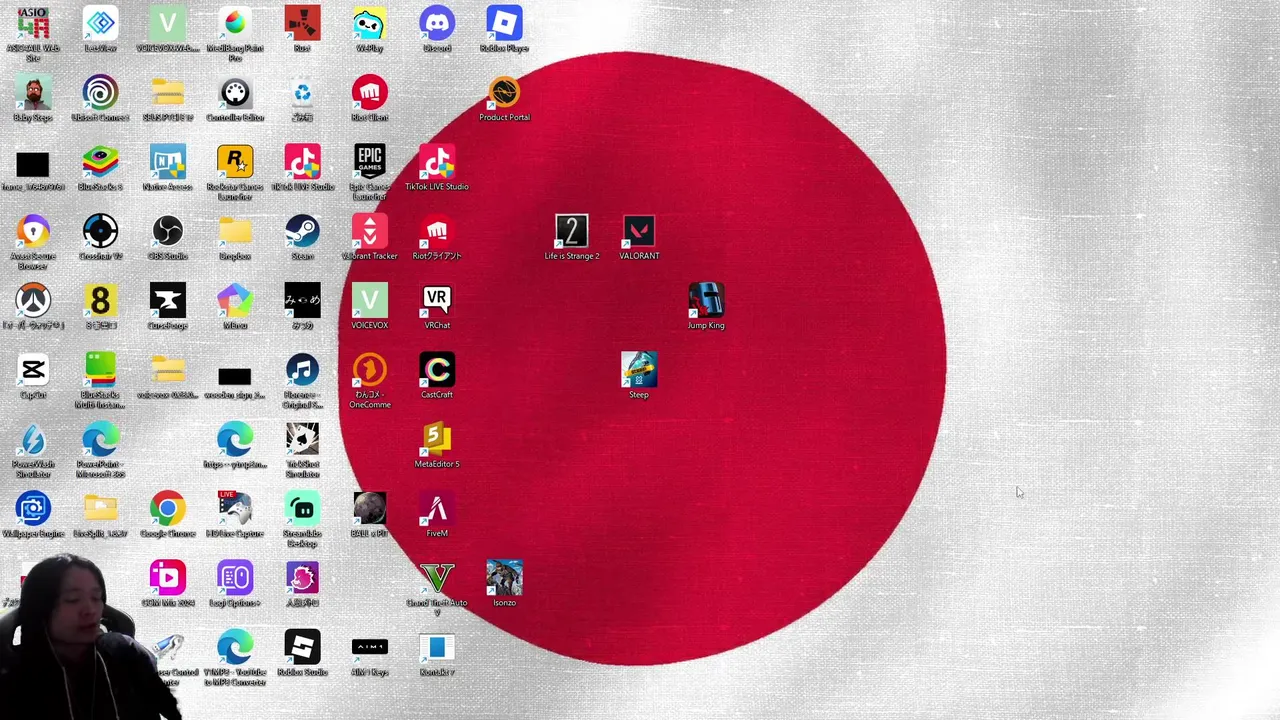This screenshot has height=720, width=1280.
Task: Select the BALL x PIT game icon
Action: pyautogui.click(x=370, y=510)
